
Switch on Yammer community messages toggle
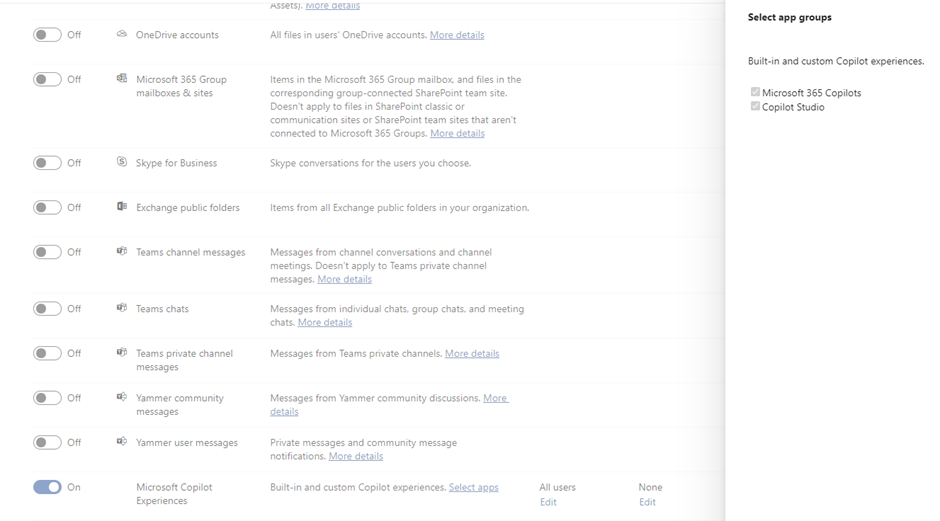click(47, 397)
